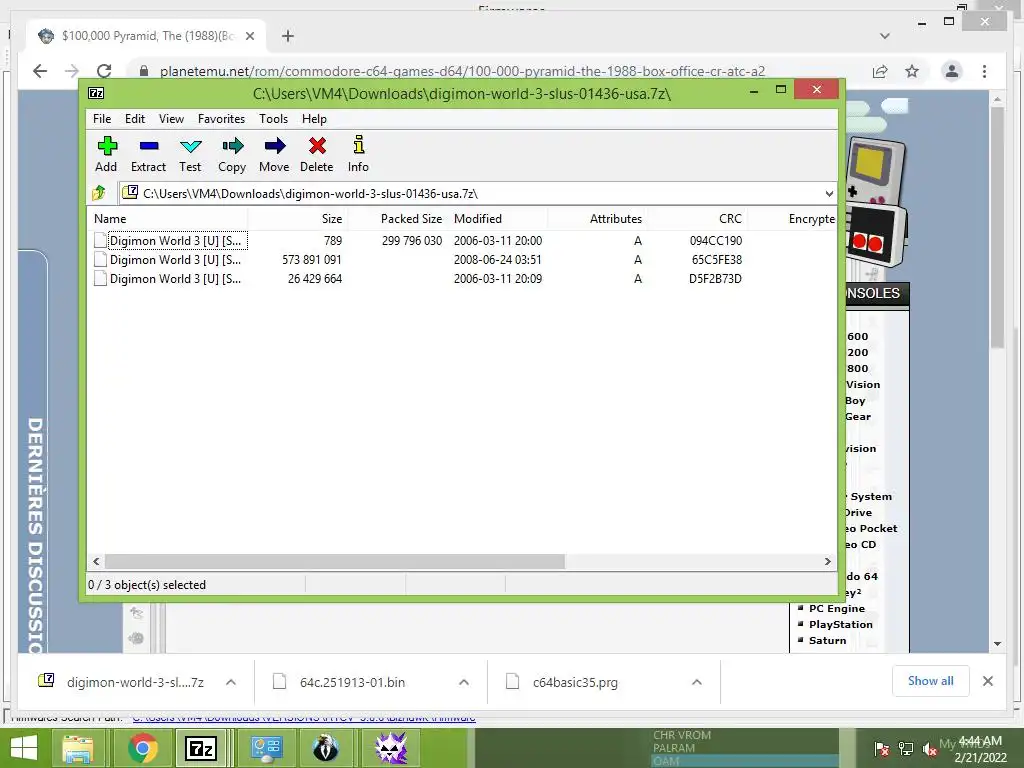1024x768 pixels.
Task: Close the $100,000 Pyramid tab
Action: click(250, 36)
